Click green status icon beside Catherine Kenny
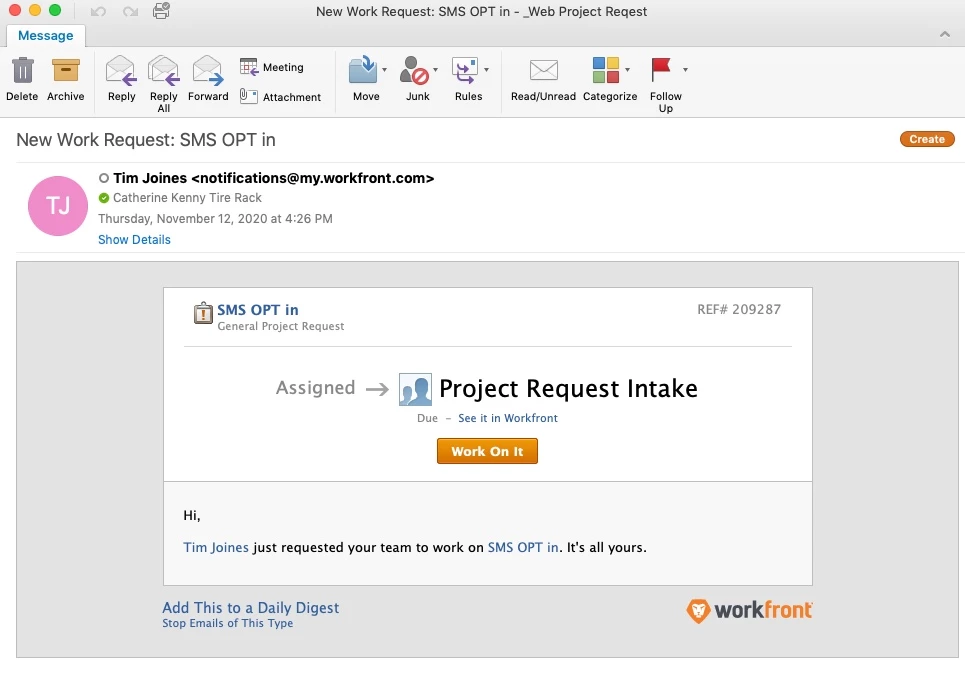This screenshot has width=965, height=674. click(x=104, y=198)
